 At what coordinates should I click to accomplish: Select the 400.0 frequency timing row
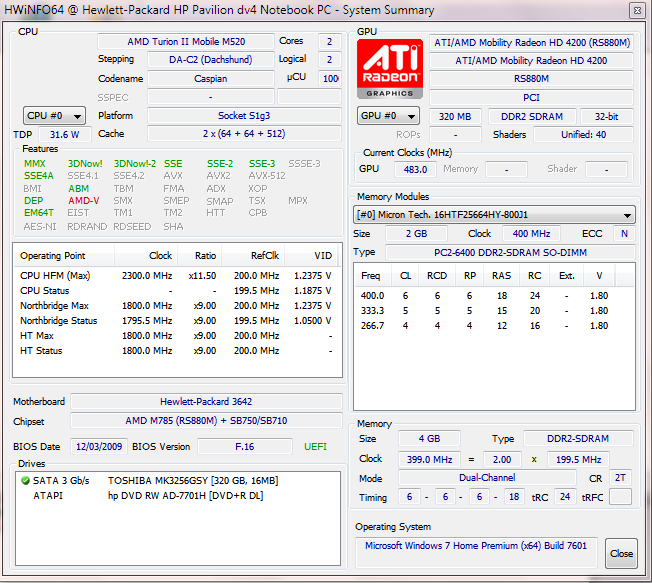[494, 296]
